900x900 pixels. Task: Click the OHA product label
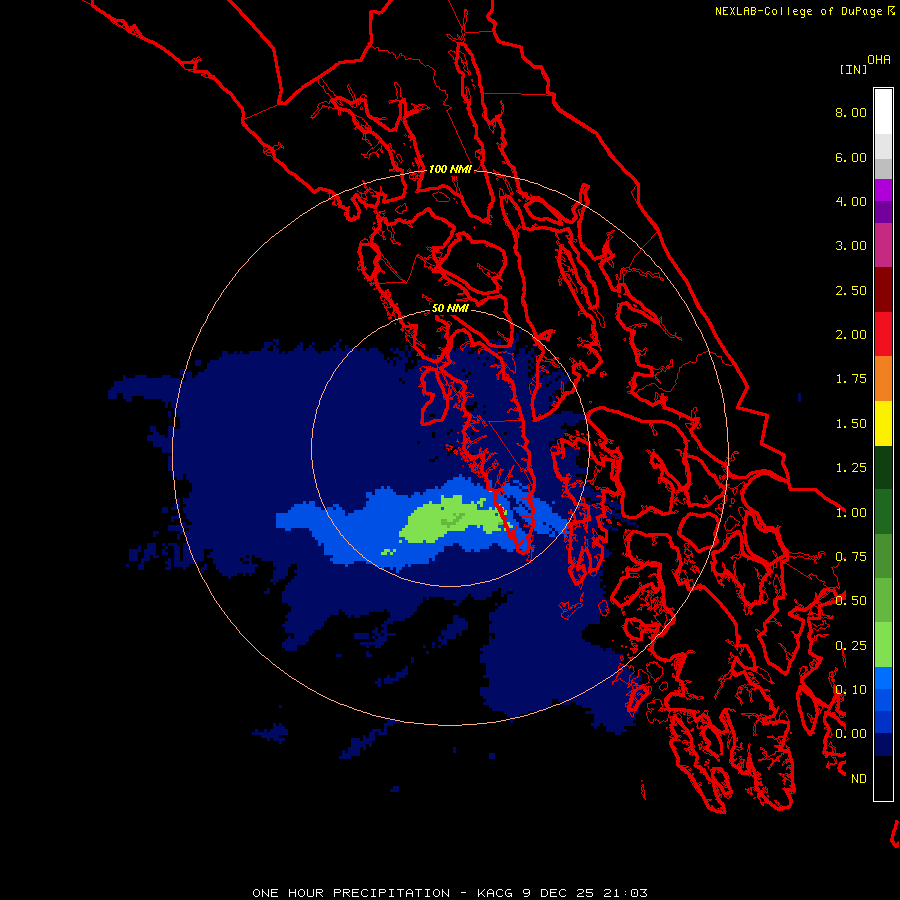coord(879,60)
